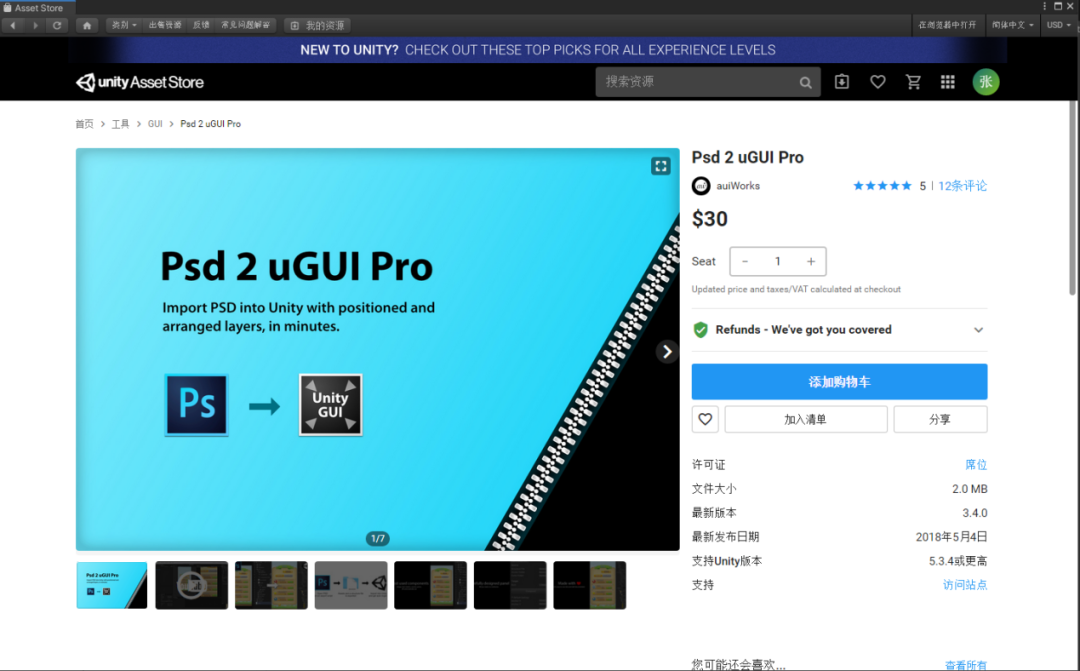Screen dimensions: 1080x671
Task: Decrease seat count with minus button
Action: point(745,262)
